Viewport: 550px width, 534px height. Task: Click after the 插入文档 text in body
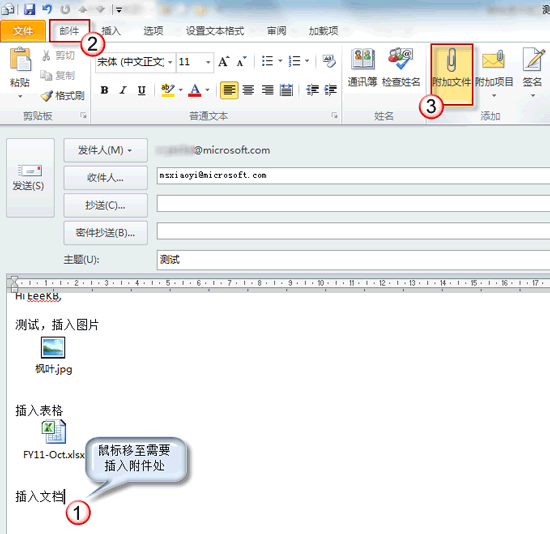click(65, 497)
